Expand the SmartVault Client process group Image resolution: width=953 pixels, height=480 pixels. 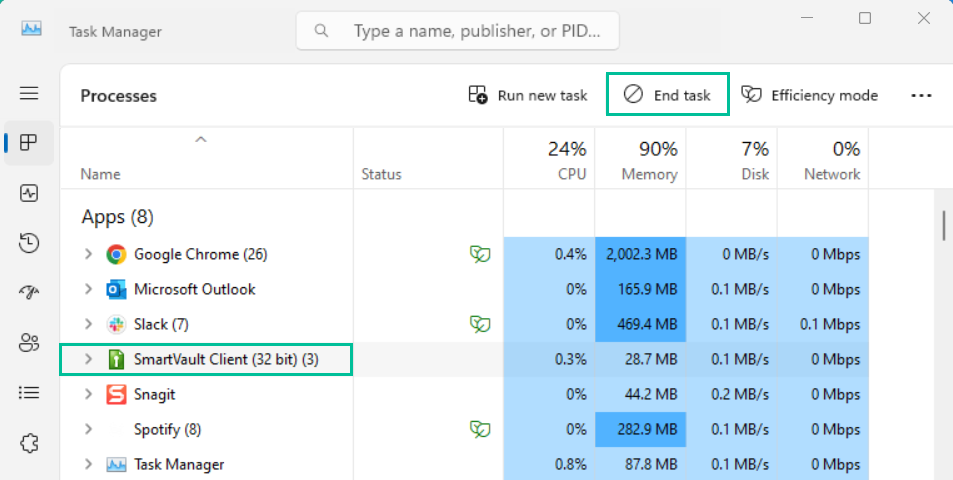pyautogui.click(x=89, y=360)
